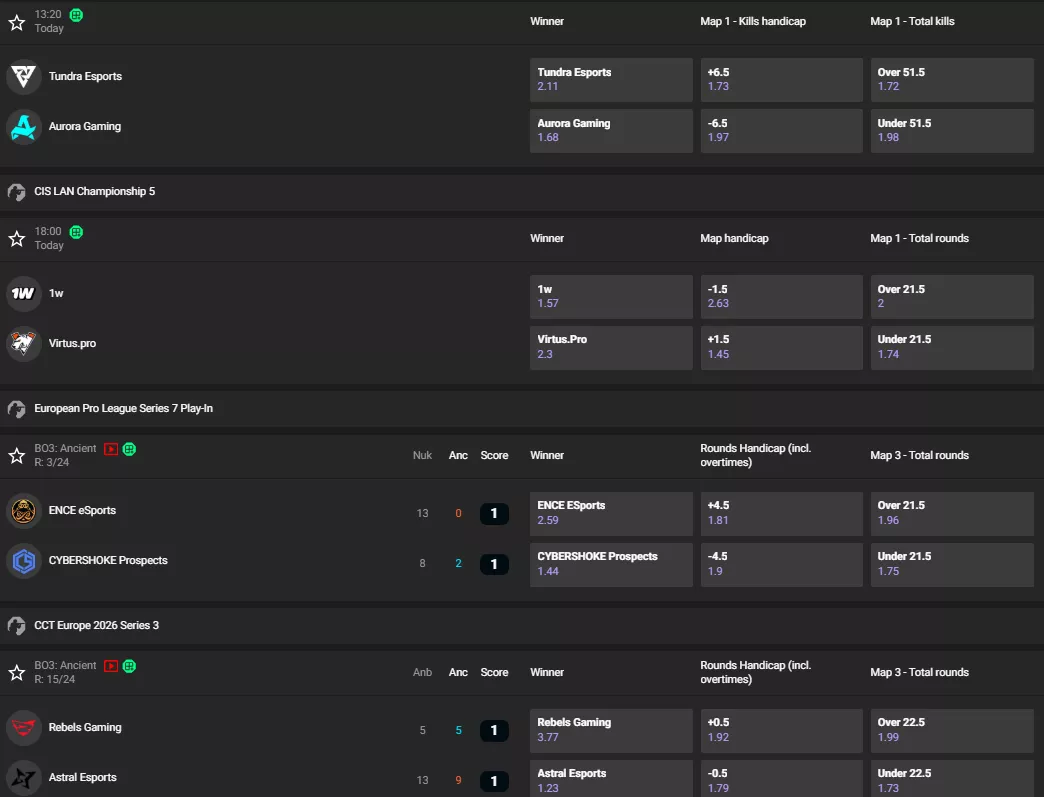This screenshot has height=797, width=1044.
Task: Click 'Map 1 - Kills handicap' column header
Action: (753, 21)
